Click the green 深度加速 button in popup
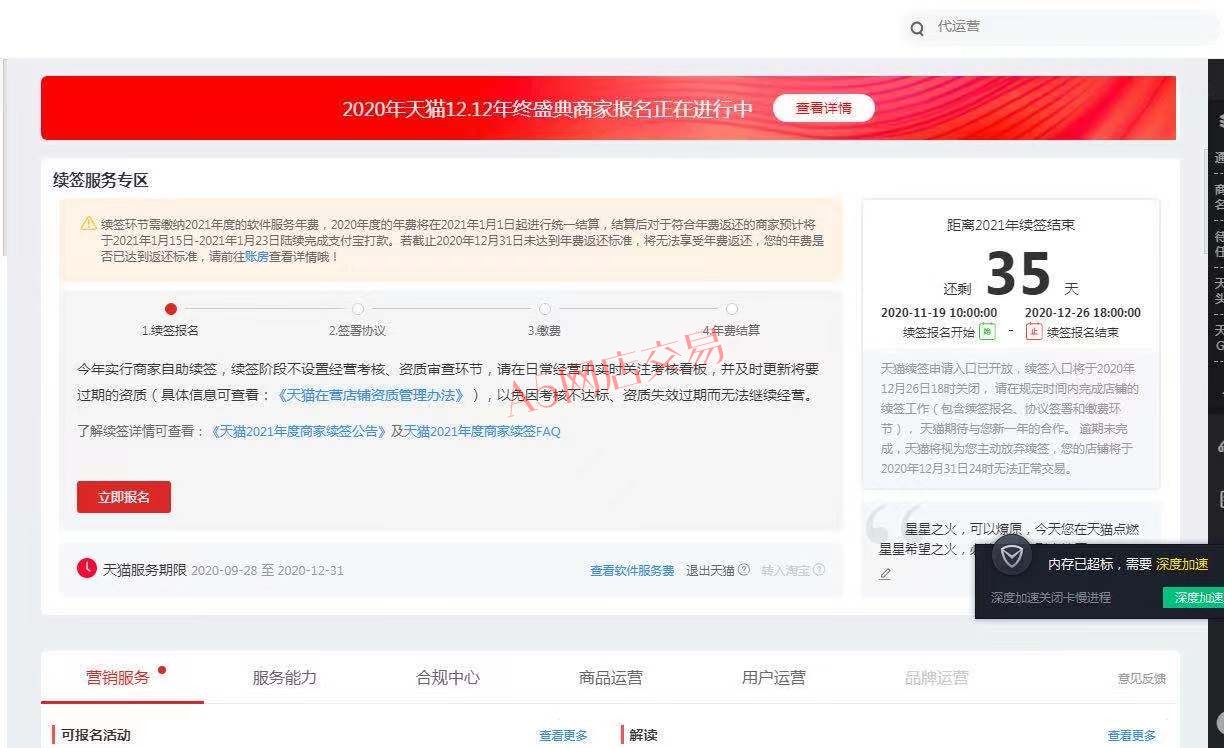The height and width of the screenshot is (748, 1224). coord(1194,598)
